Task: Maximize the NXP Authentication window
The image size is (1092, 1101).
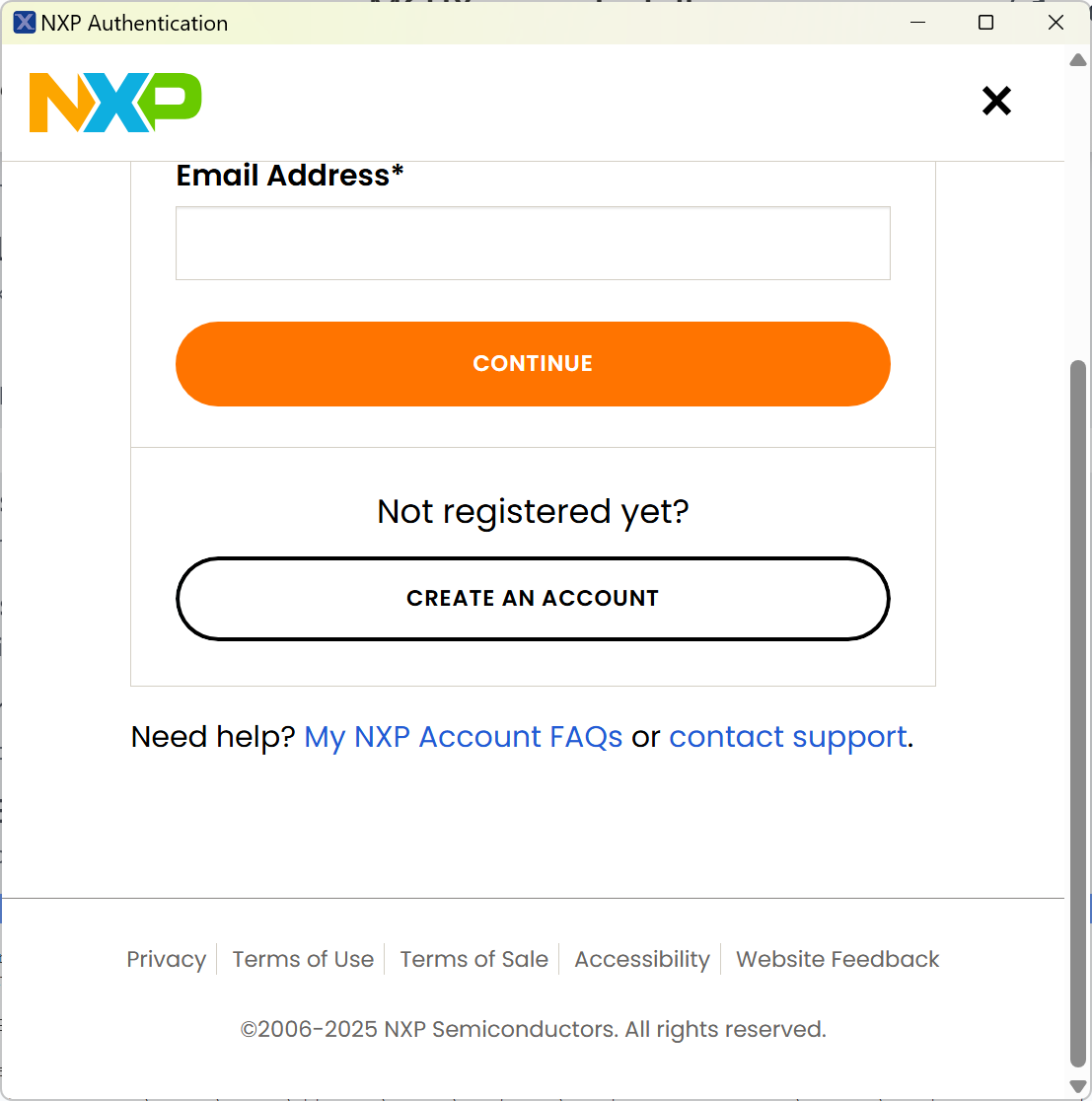Action: [985, 23]
